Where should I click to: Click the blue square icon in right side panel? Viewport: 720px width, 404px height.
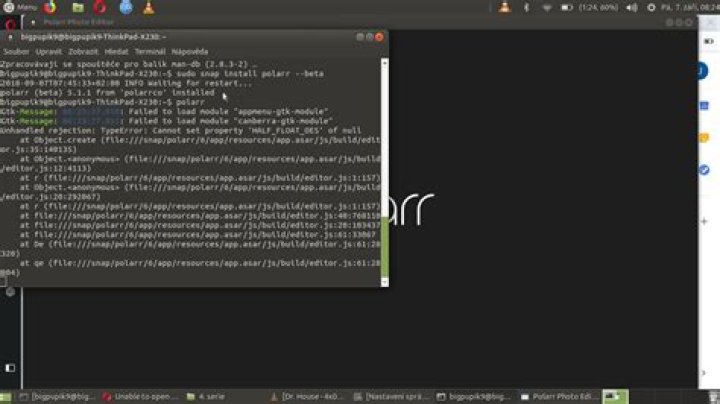tap(704, 106)
